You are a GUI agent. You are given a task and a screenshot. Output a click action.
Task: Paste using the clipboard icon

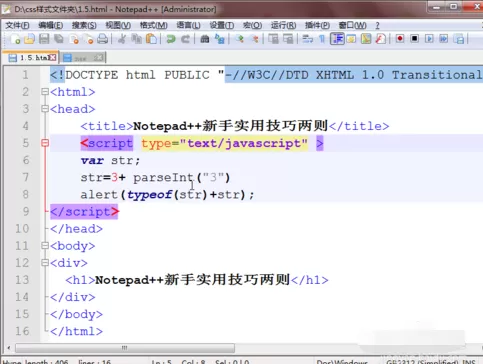coord(151,39)
